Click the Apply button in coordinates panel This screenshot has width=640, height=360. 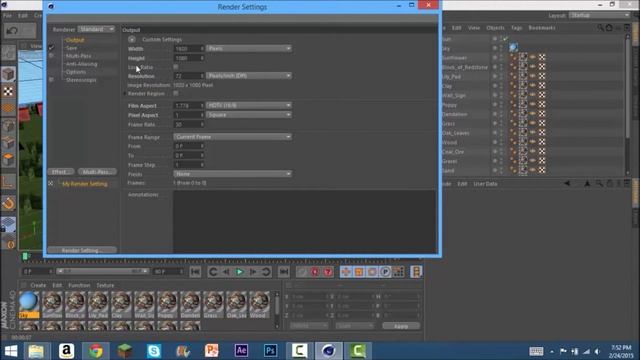pos(401,326)
